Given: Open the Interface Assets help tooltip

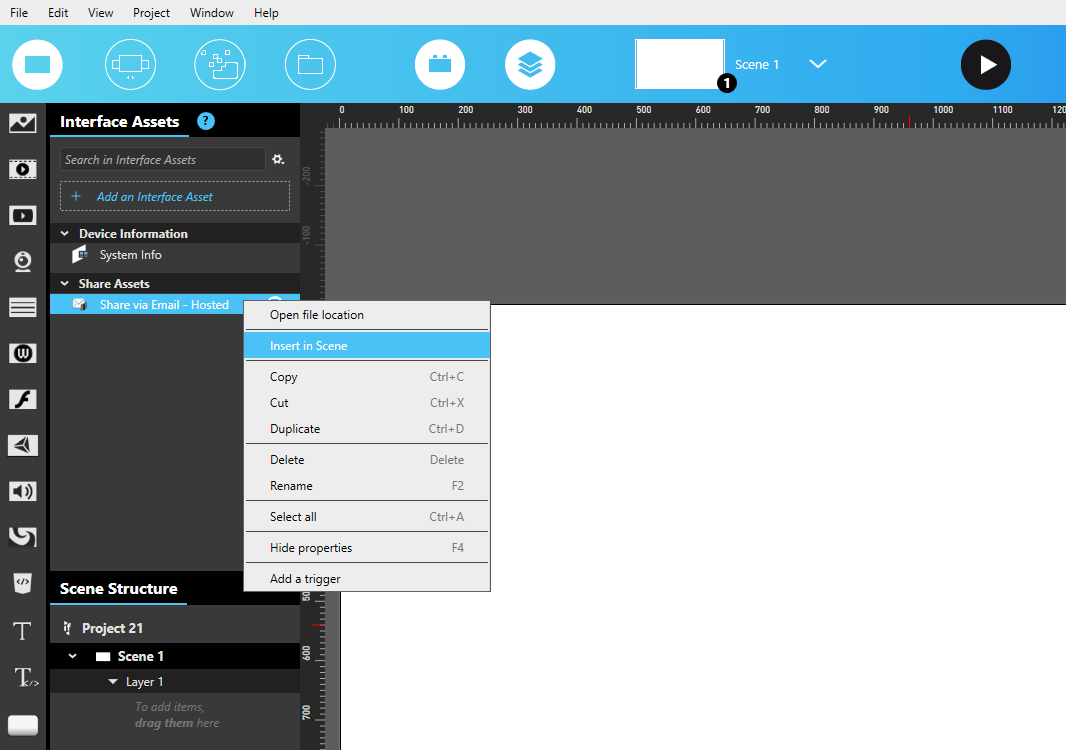Looking at the screenshot, I should click(x=205, y=120).
